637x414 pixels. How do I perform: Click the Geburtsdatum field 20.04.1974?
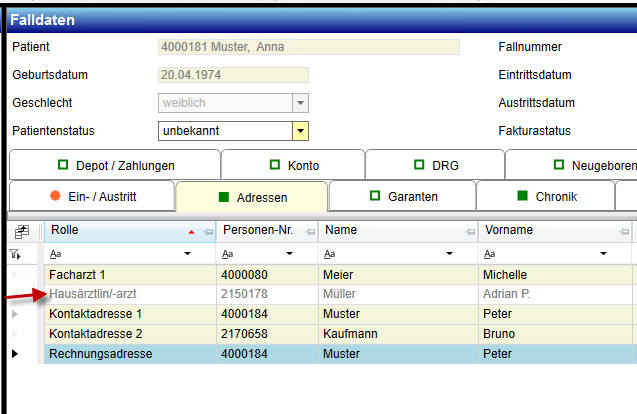(233, 75)
